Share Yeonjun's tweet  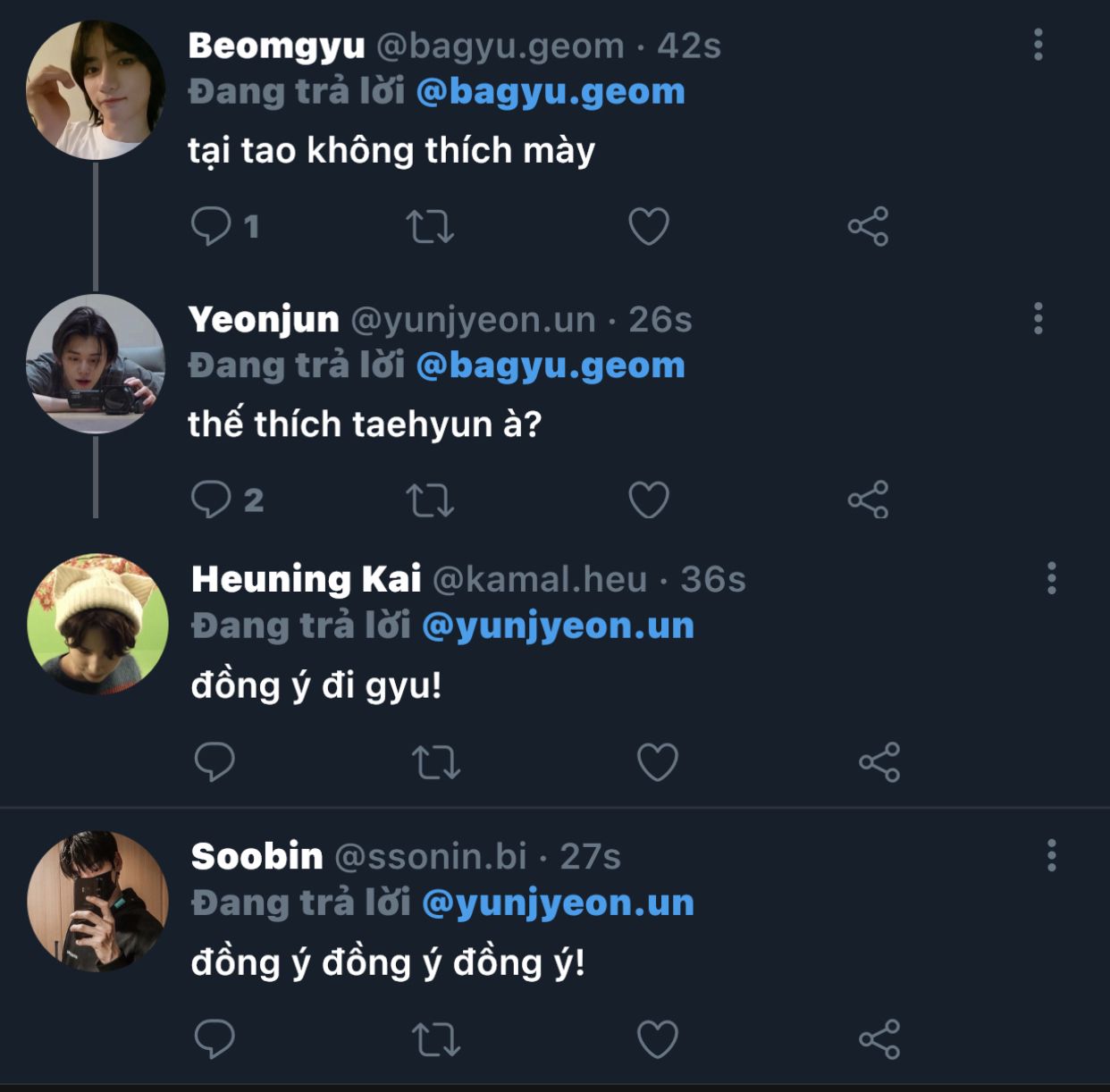(x=868, y=500)
